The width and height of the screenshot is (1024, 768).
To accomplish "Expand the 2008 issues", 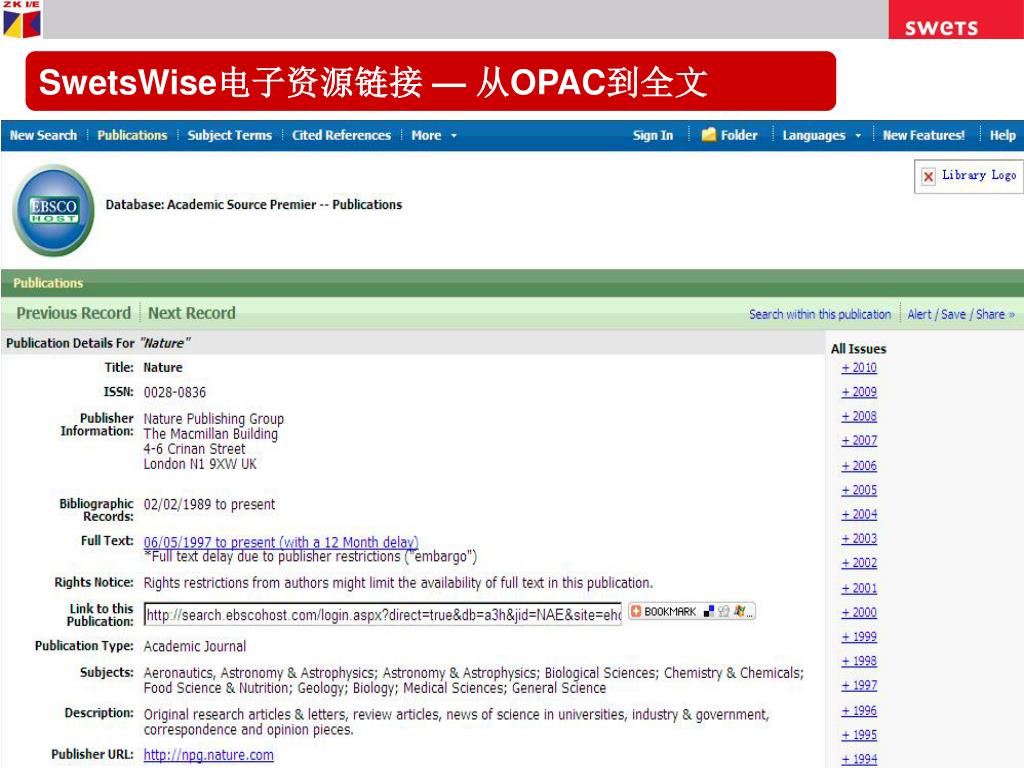I will [859, 416].
